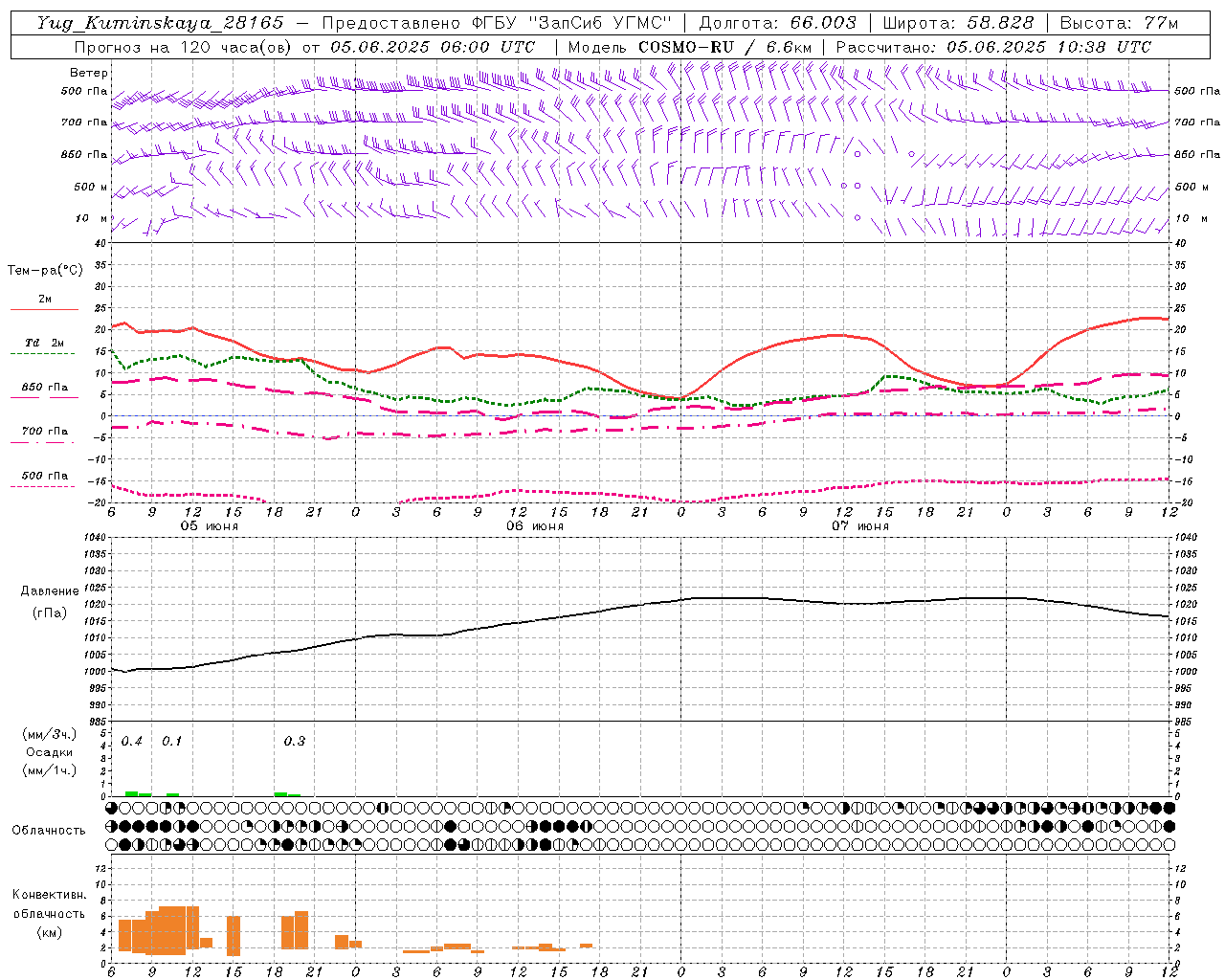This screenshot has width=1225, height=980.
Task: Select the Долгота: 66.003 value
Action: (778, 23)
